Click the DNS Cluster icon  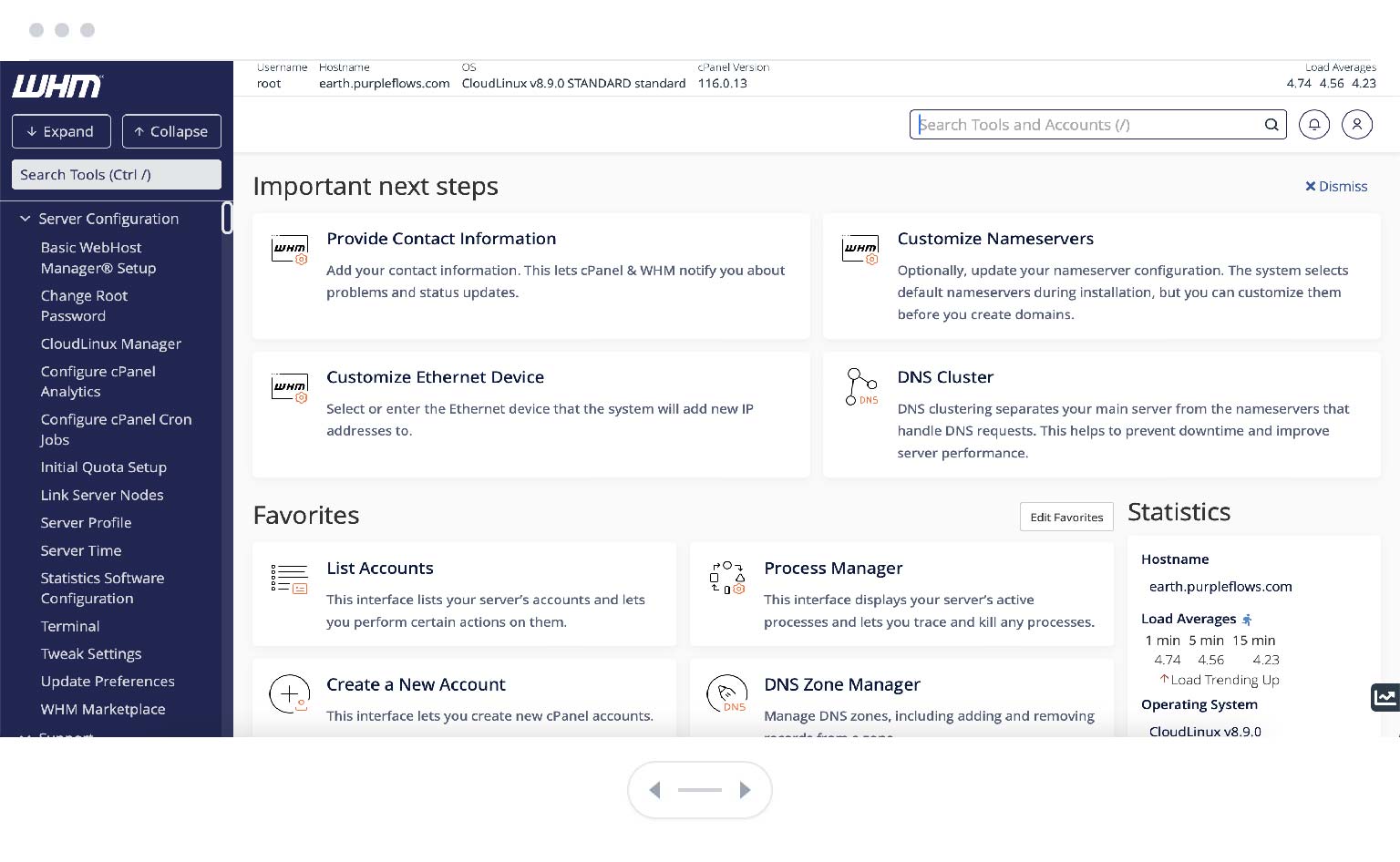(860, 386)
